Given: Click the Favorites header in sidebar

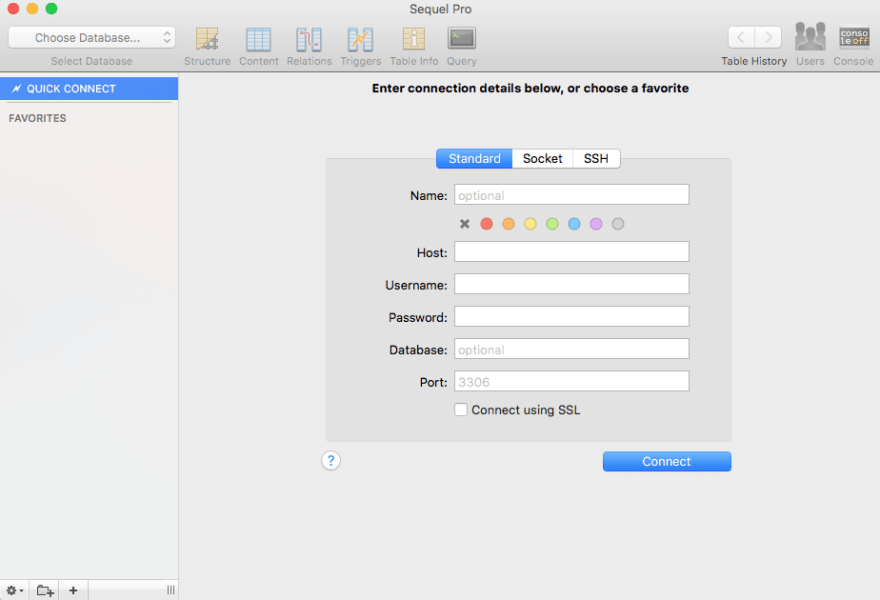Looking at the screenshot, I should 38,118.
